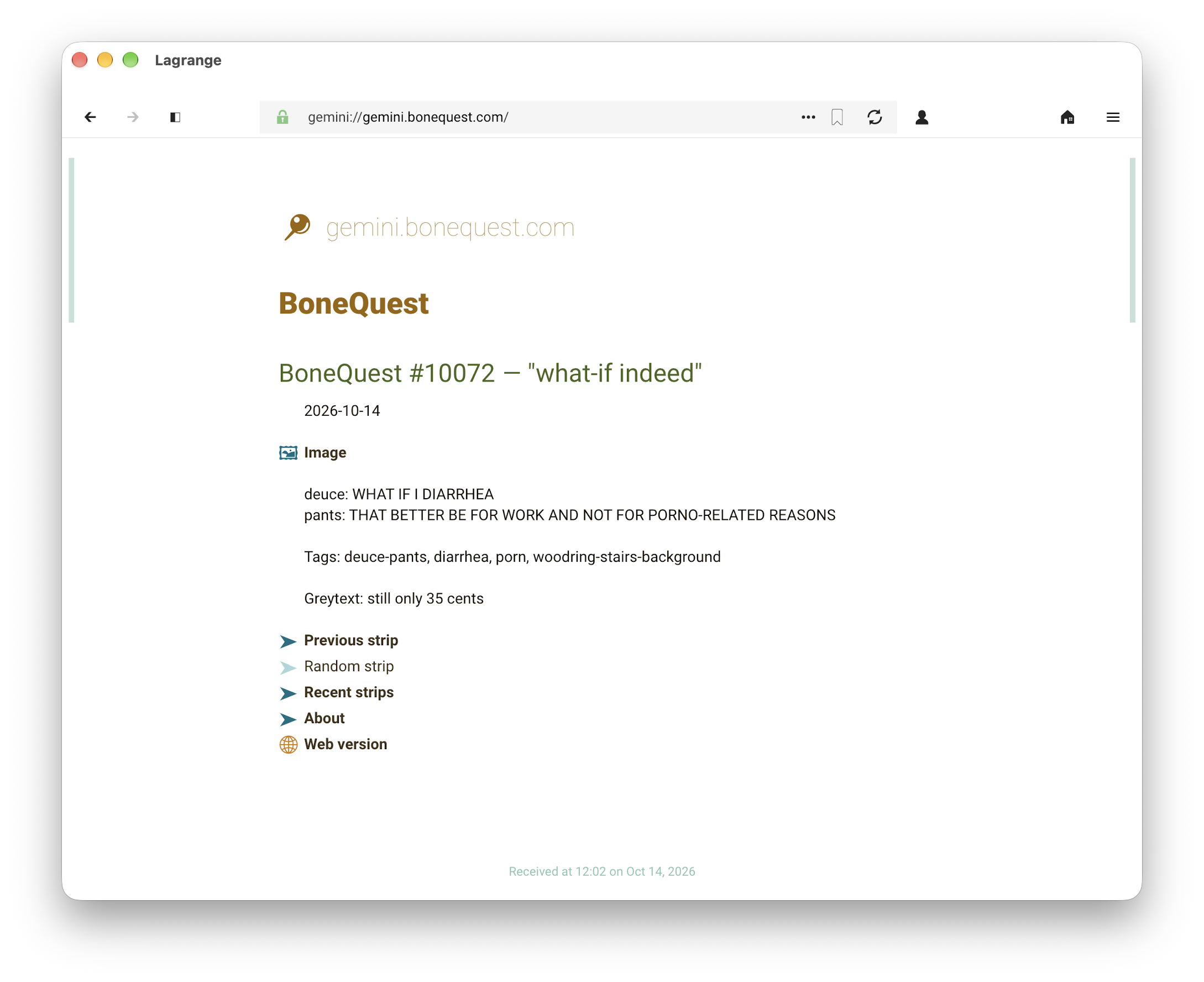1204x982 pixels.
Task: Click the right vertical scrollbar
Action: point(1133,241)
